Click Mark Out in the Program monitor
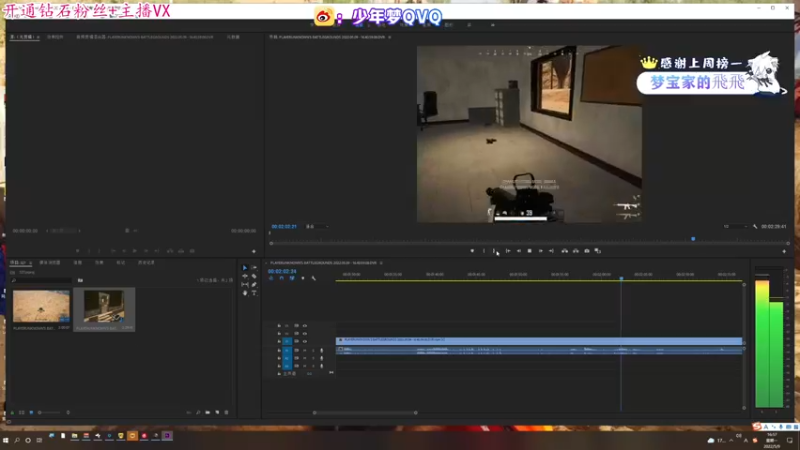This screenshot has width=800, height=450. (x=494, y=251)
